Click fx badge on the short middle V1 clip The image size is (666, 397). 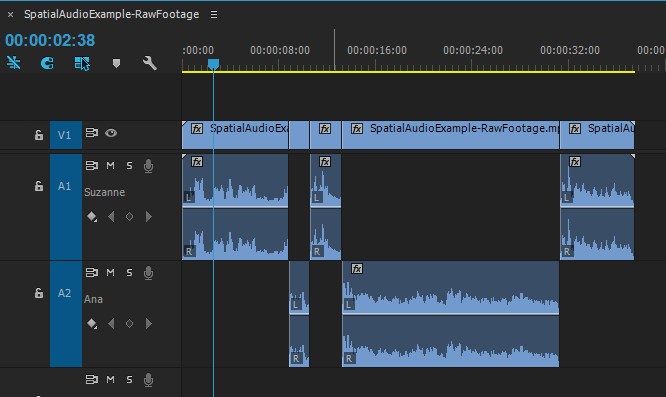point(325,129)
